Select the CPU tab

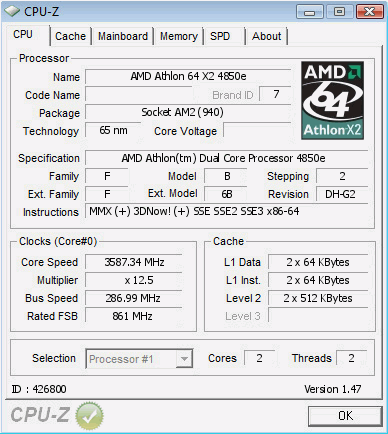(23, 35)
